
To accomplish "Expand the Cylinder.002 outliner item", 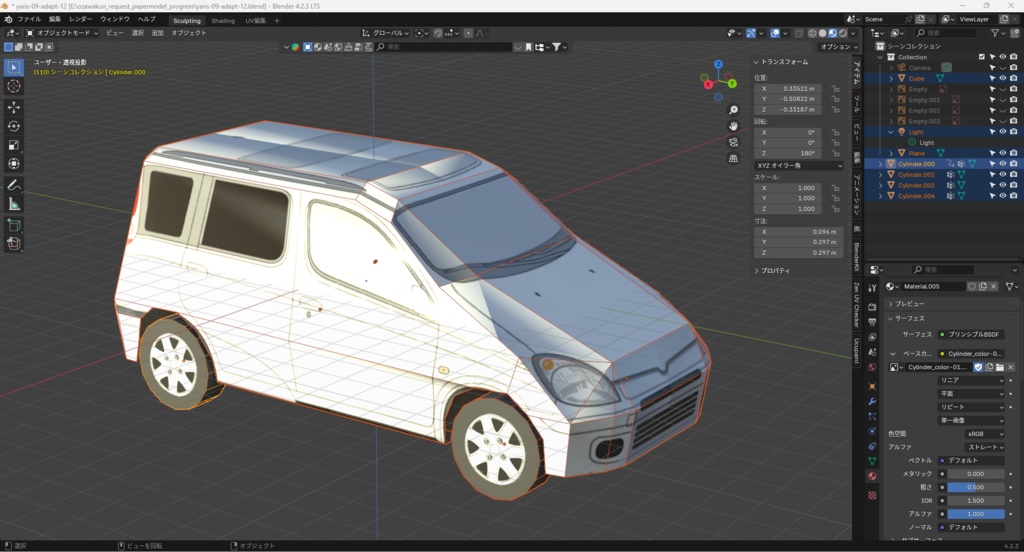I will click(881, 186).
